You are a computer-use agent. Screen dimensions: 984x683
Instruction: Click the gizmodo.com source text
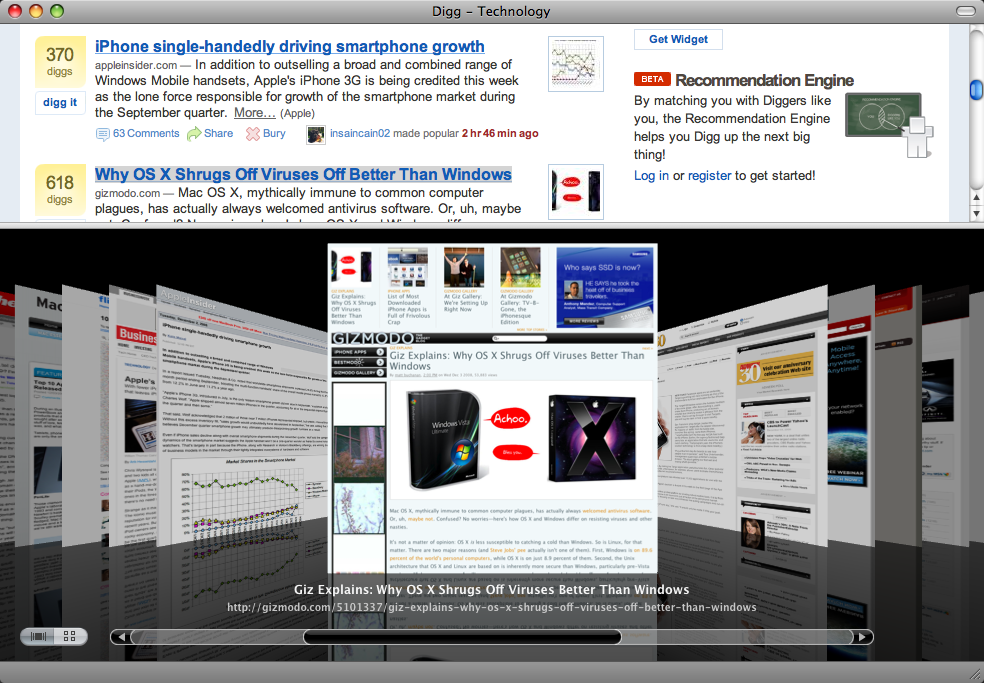click(127, 193)
